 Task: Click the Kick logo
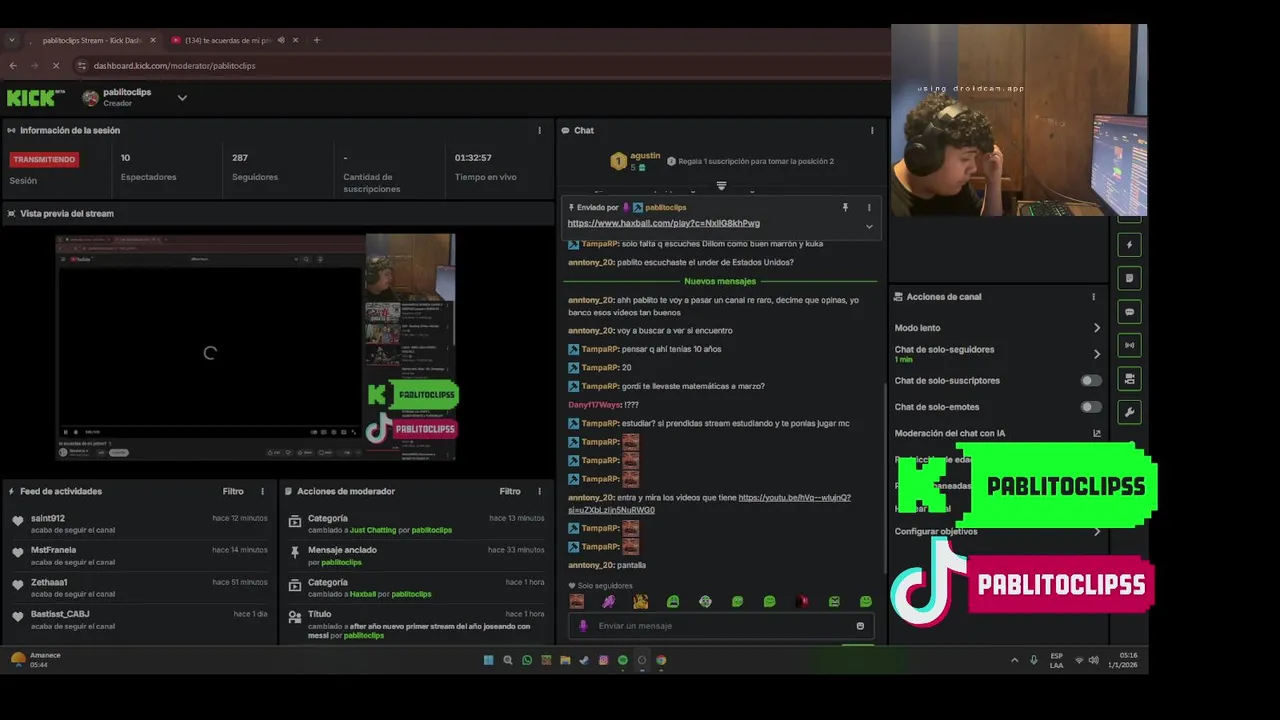click(x=36, y=97)
